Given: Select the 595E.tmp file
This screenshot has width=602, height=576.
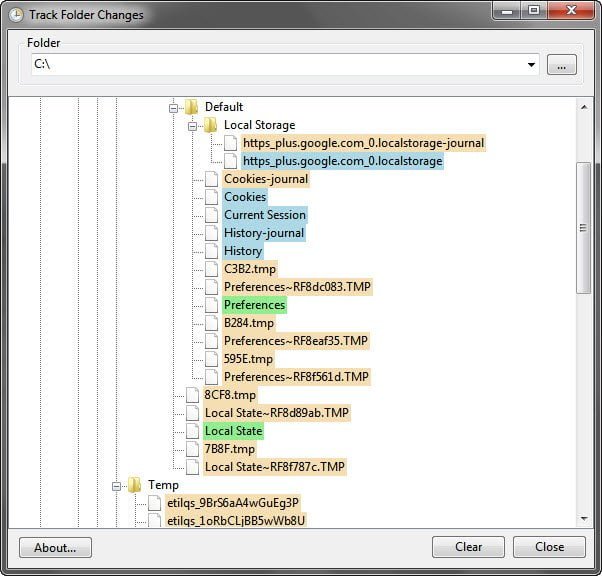Looking at the screenshot, I should click(248, 359).
